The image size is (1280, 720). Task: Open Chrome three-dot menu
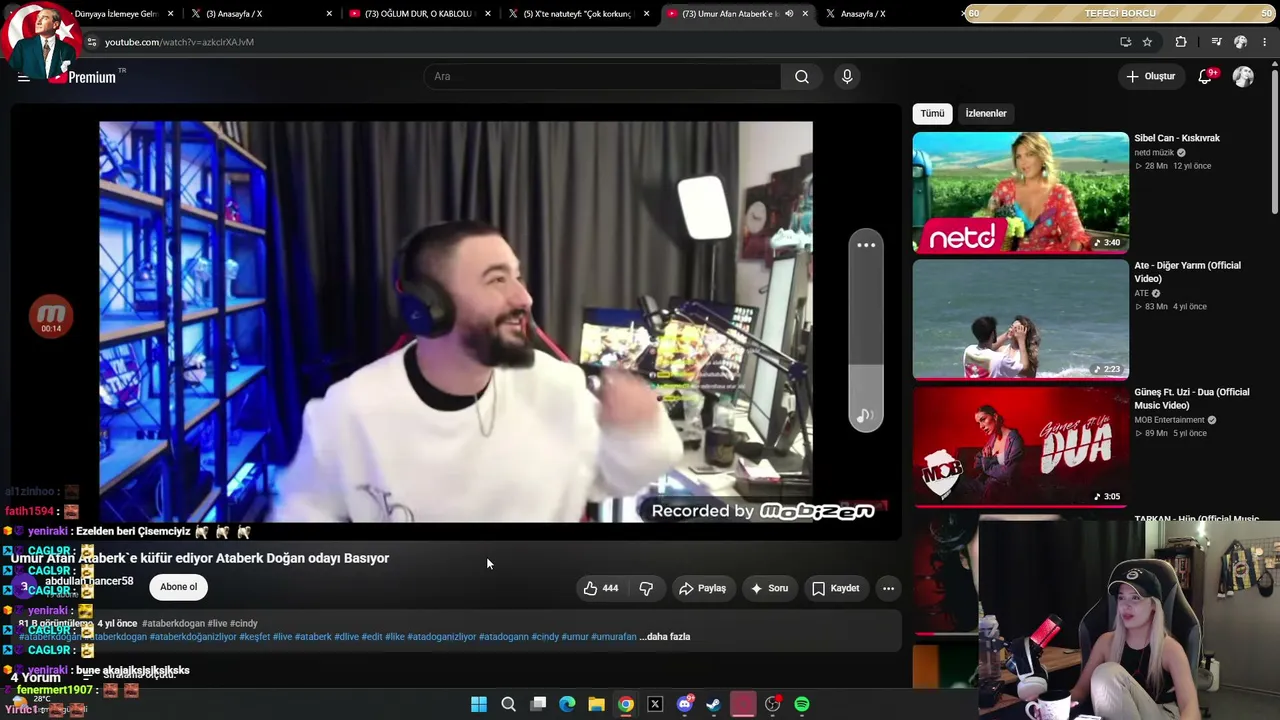point(1265,42)
